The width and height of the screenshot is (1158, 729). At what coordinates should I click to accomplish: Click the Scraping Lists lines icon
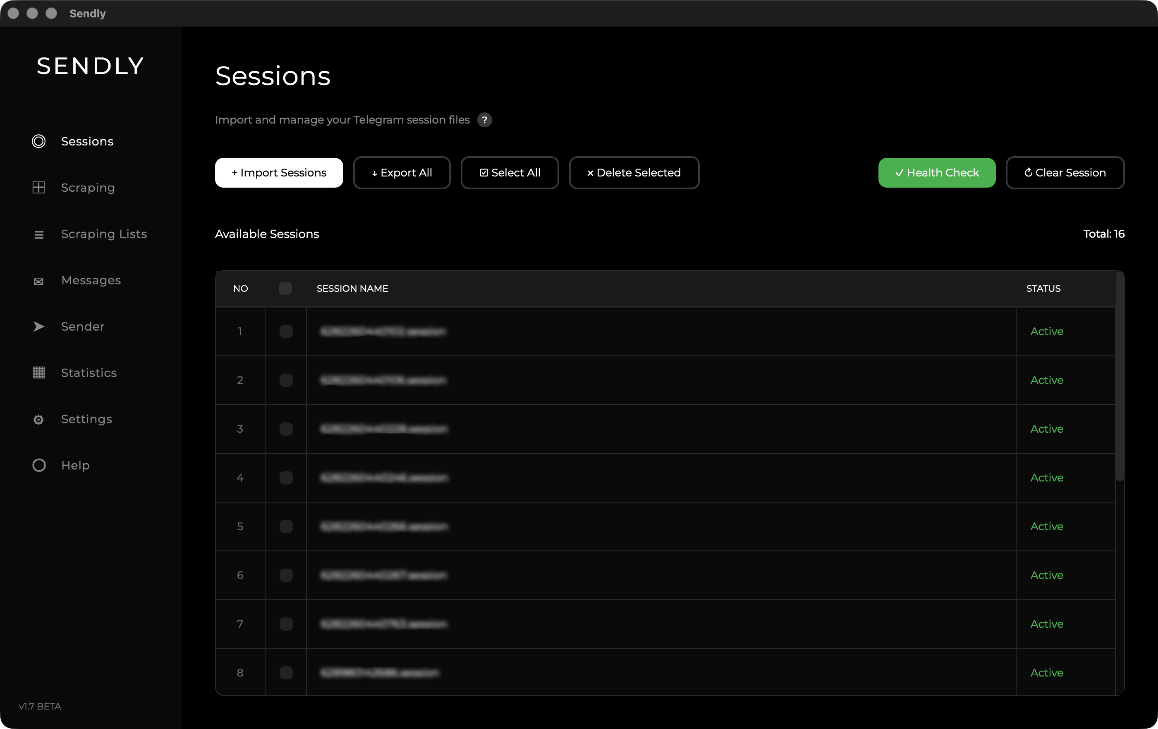click(39, 235)
